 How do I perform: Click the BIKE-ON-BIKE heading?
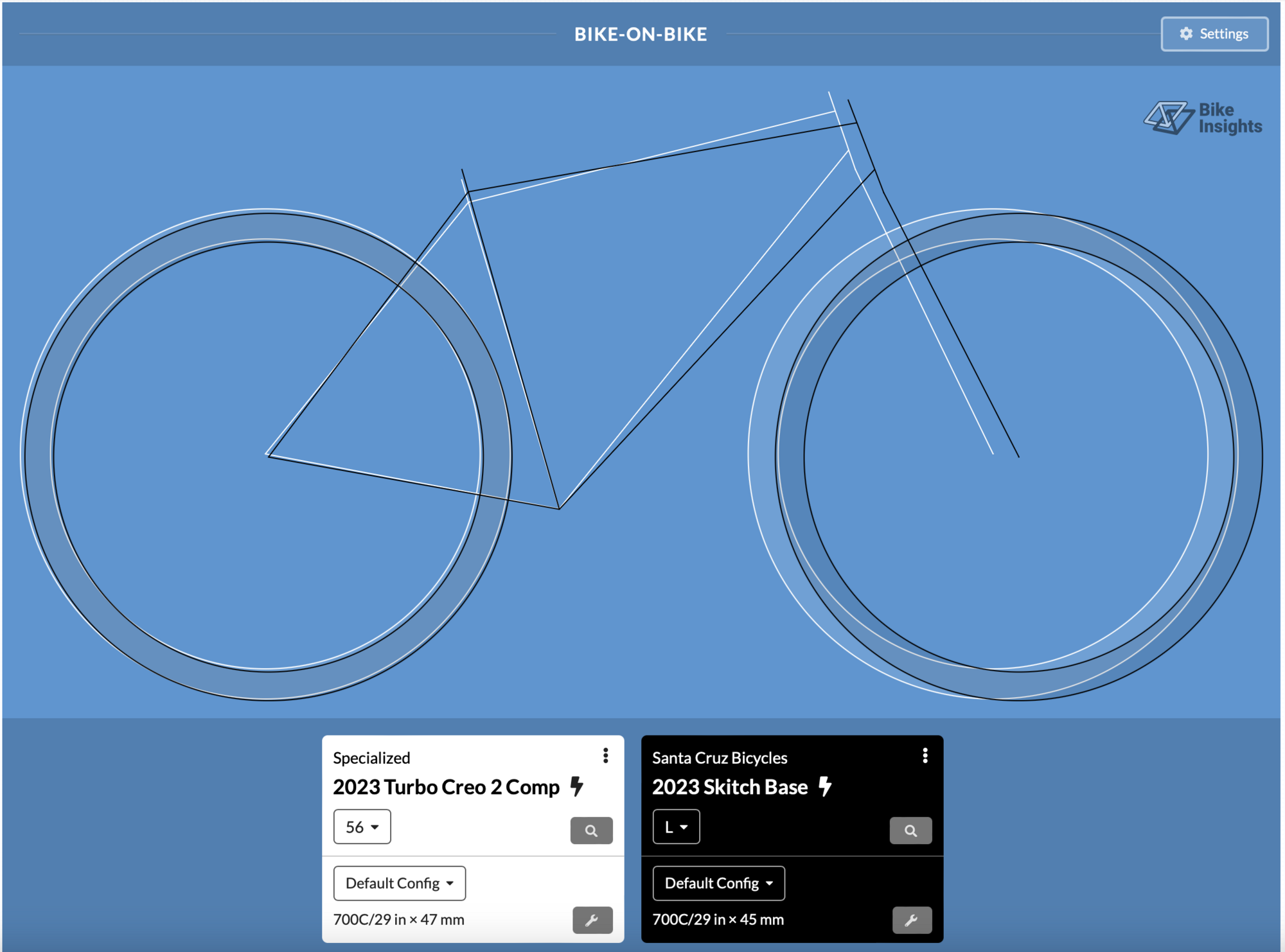coord(641,34)
